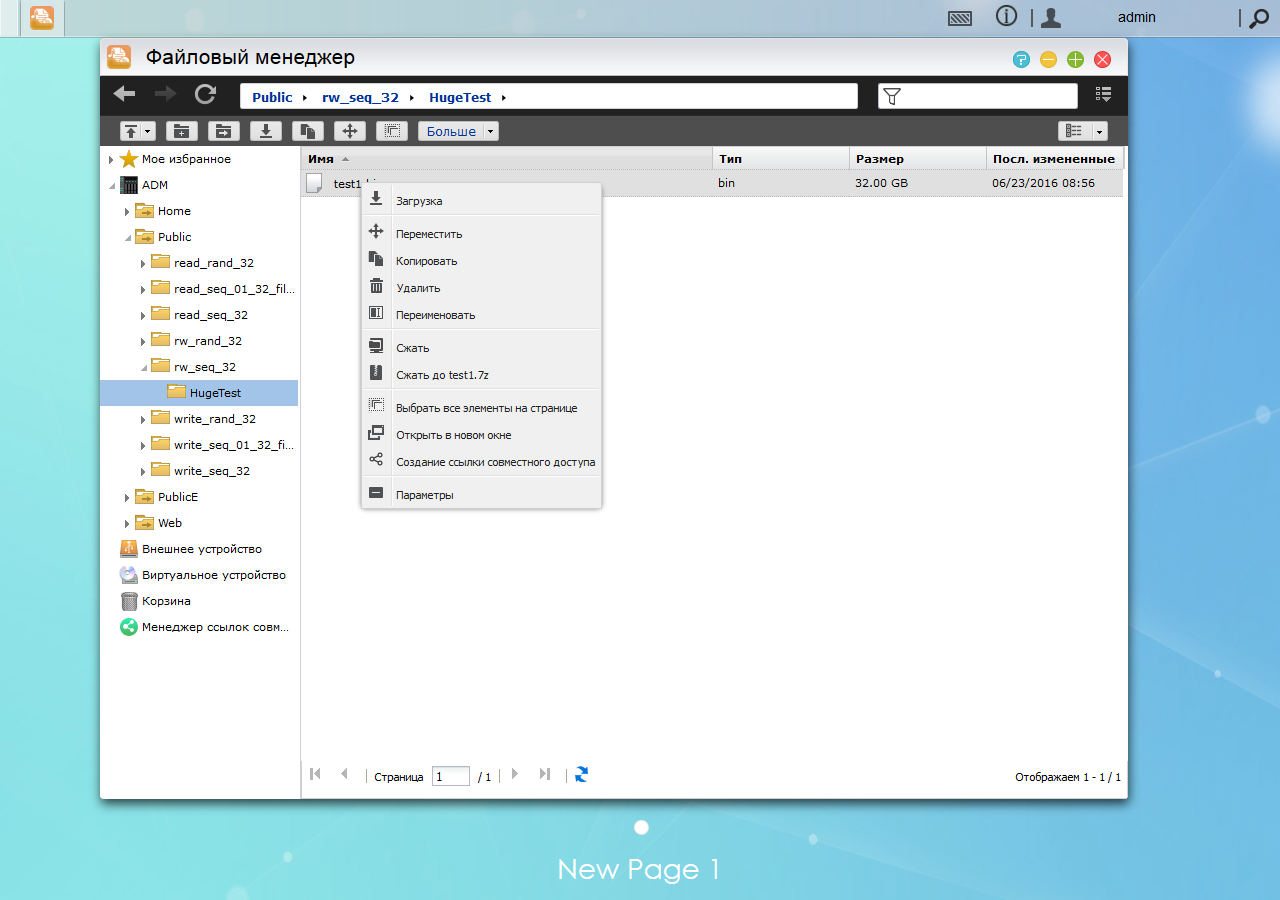Click the striped keyboard-like icon in the top bar
This screenshot has width=1280, height=900.
coord(960,18)
